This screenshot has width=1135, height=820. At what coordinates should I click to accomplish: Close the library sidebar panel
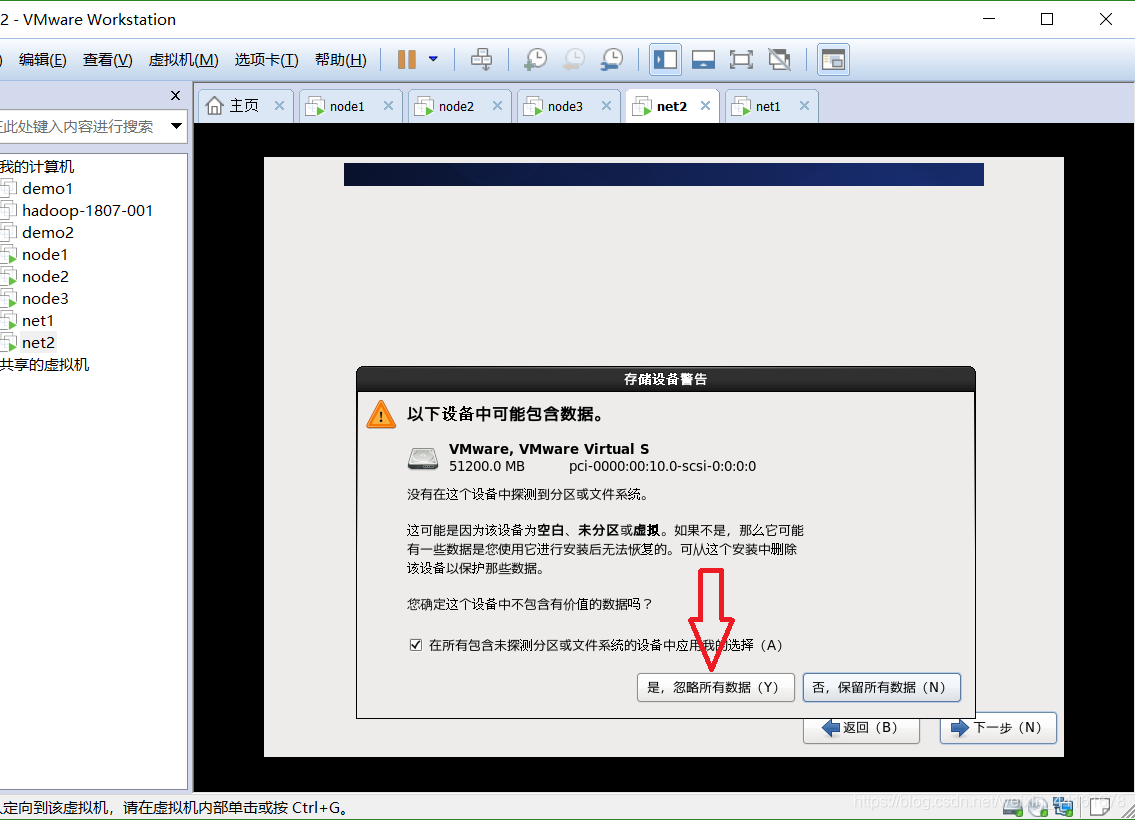175,96
